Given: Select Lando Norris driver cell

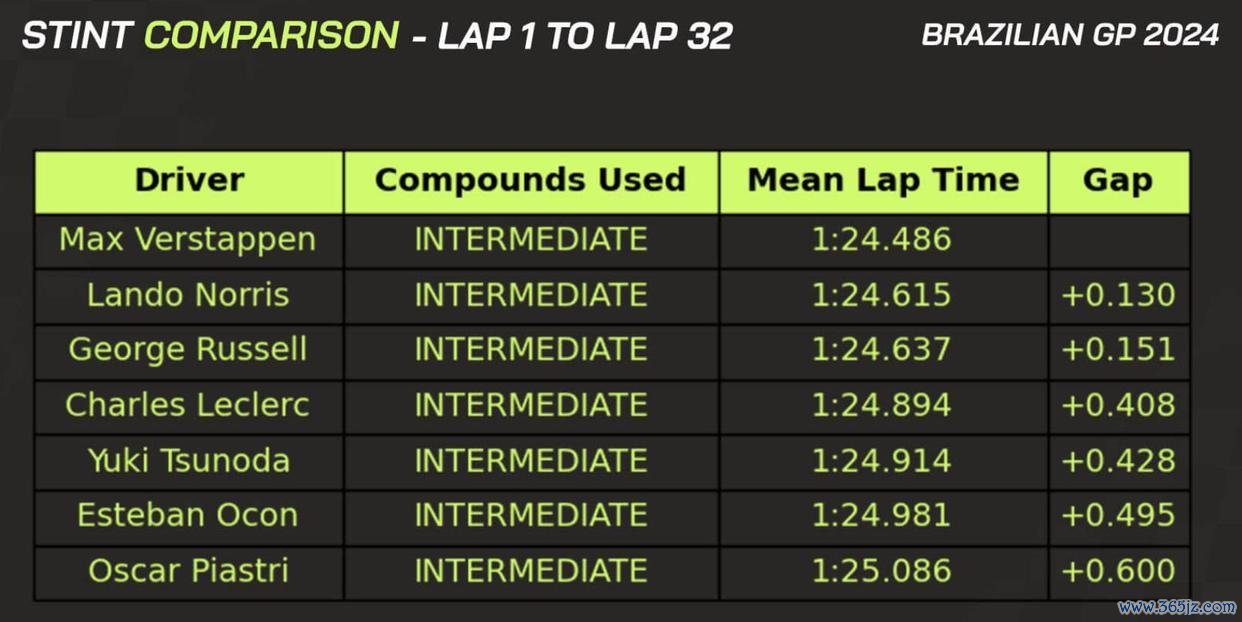Looking at the screenshot, I should 188,295.
